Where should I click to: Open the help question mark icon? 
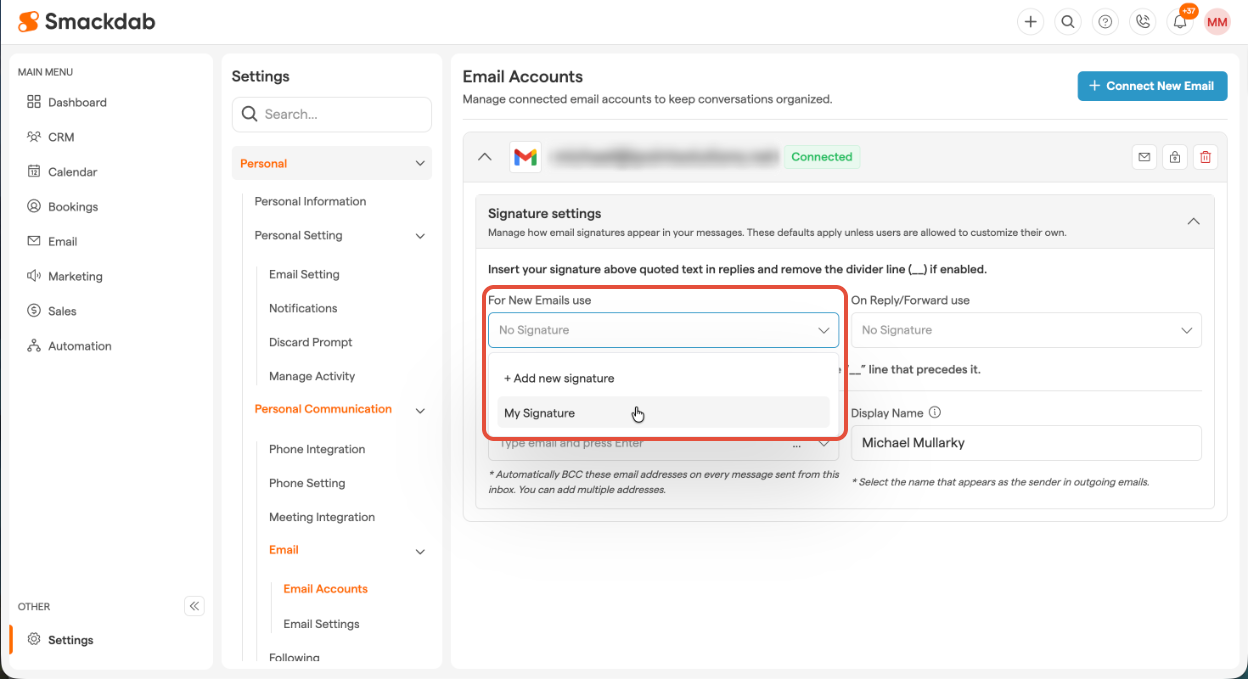(1105, 22)
